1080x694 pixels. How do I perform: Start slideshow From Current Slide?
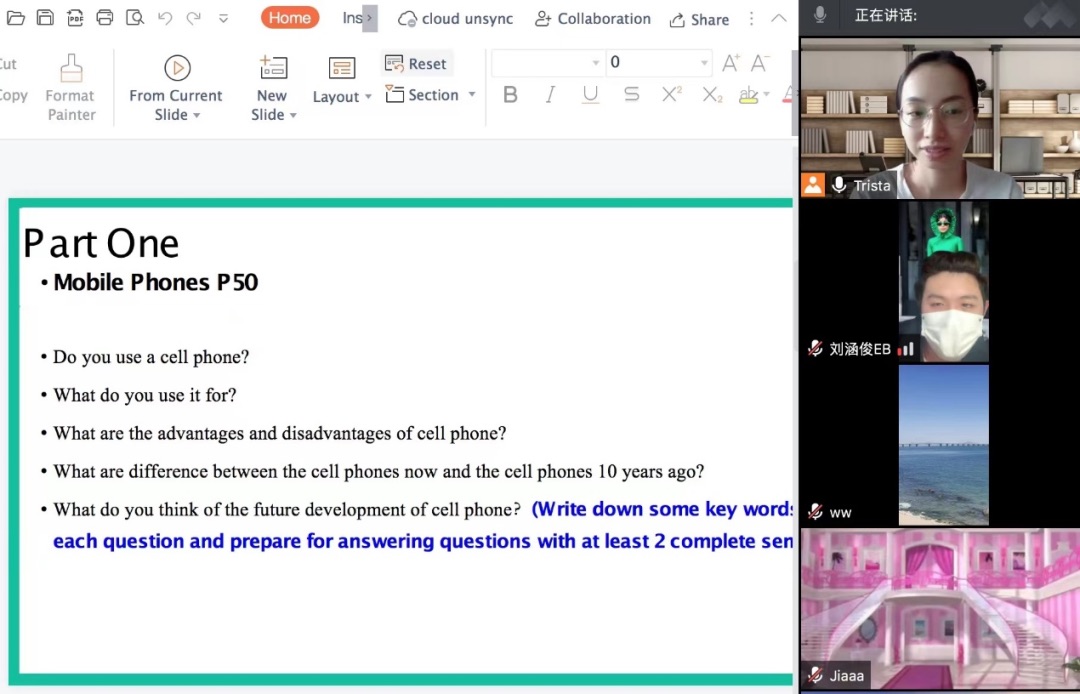[x=177, y=68]
